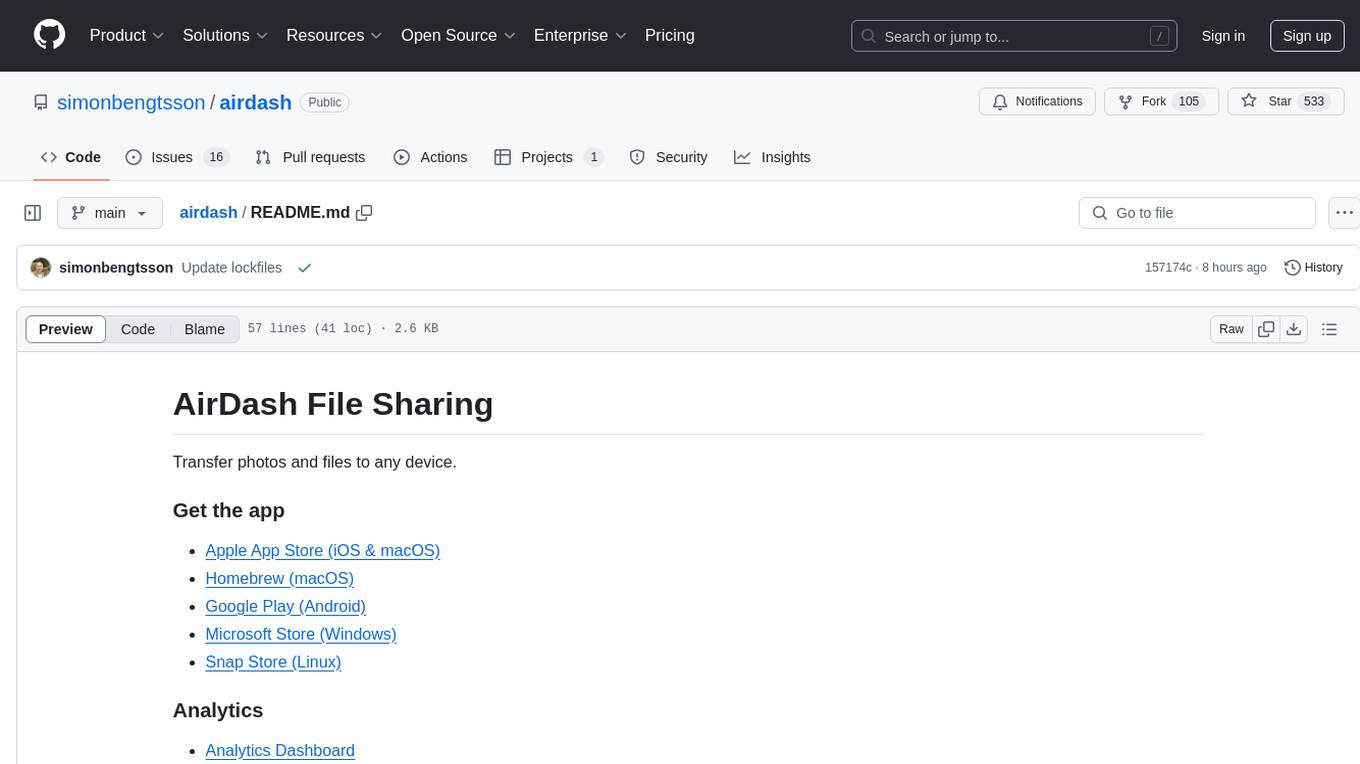Open the Raw file view

(x=1231, y=329)
